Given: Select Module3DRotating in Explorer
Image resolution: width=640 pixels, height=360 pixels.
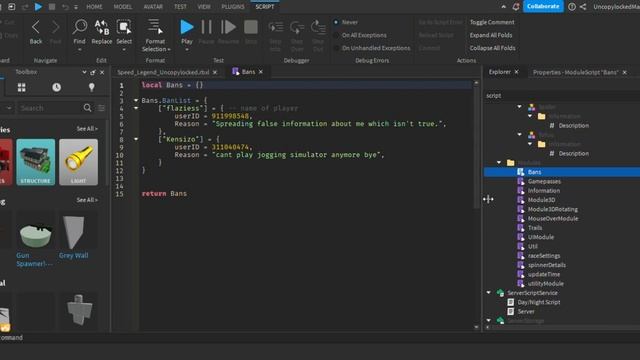Looking at the screenshot, I should [x=553, y=209].
